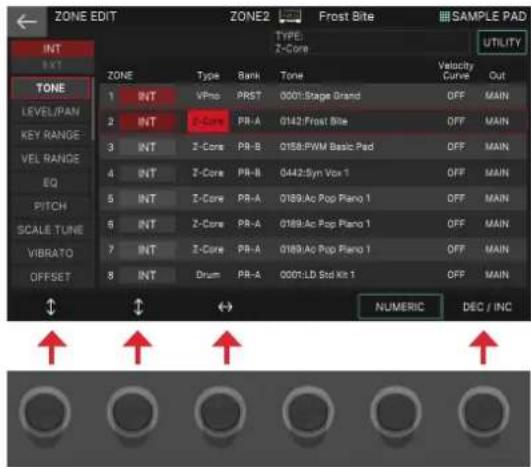Select the VPno type of zone 1
This screenshot has width=531, height=467.
click(x=208, y=96)
